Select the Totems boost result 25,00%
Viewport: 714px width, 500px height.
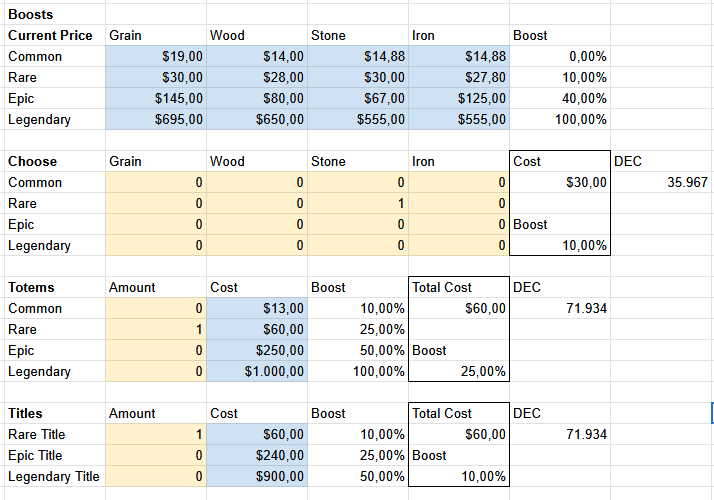pos(458,372)
